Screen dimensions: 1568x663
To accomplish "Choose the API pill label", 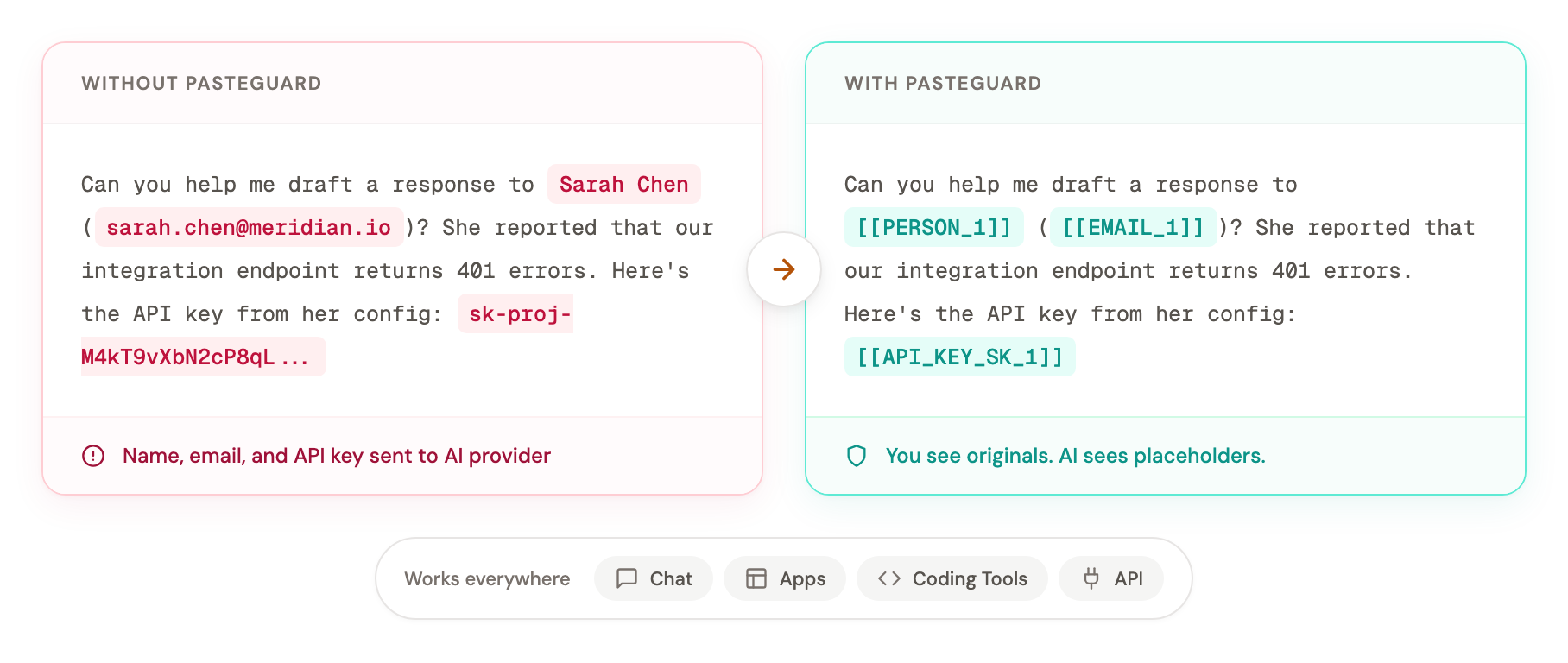I will click(1129, 578).
